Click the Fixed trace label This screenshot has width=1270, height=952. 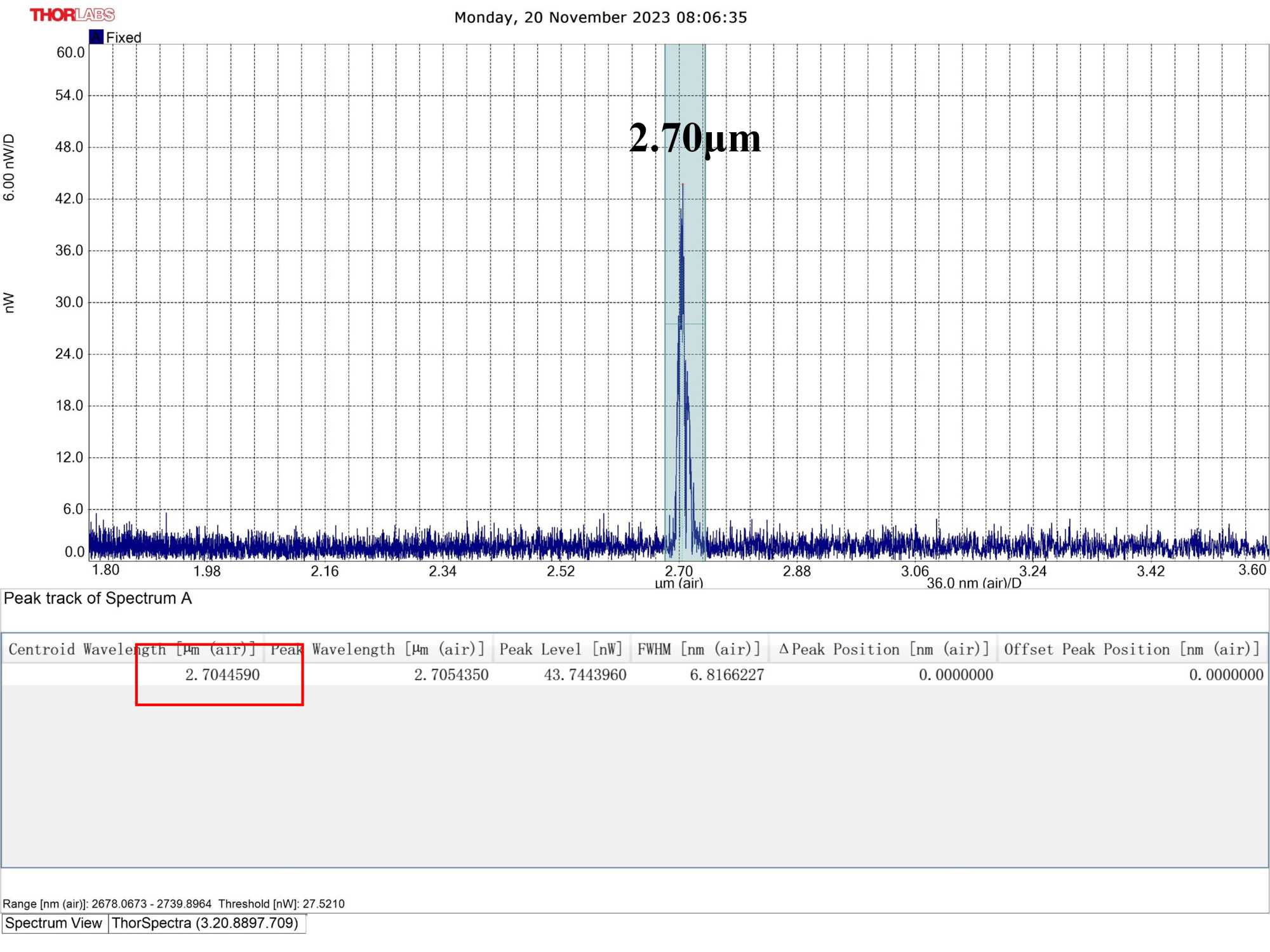(x=124, y=37)
